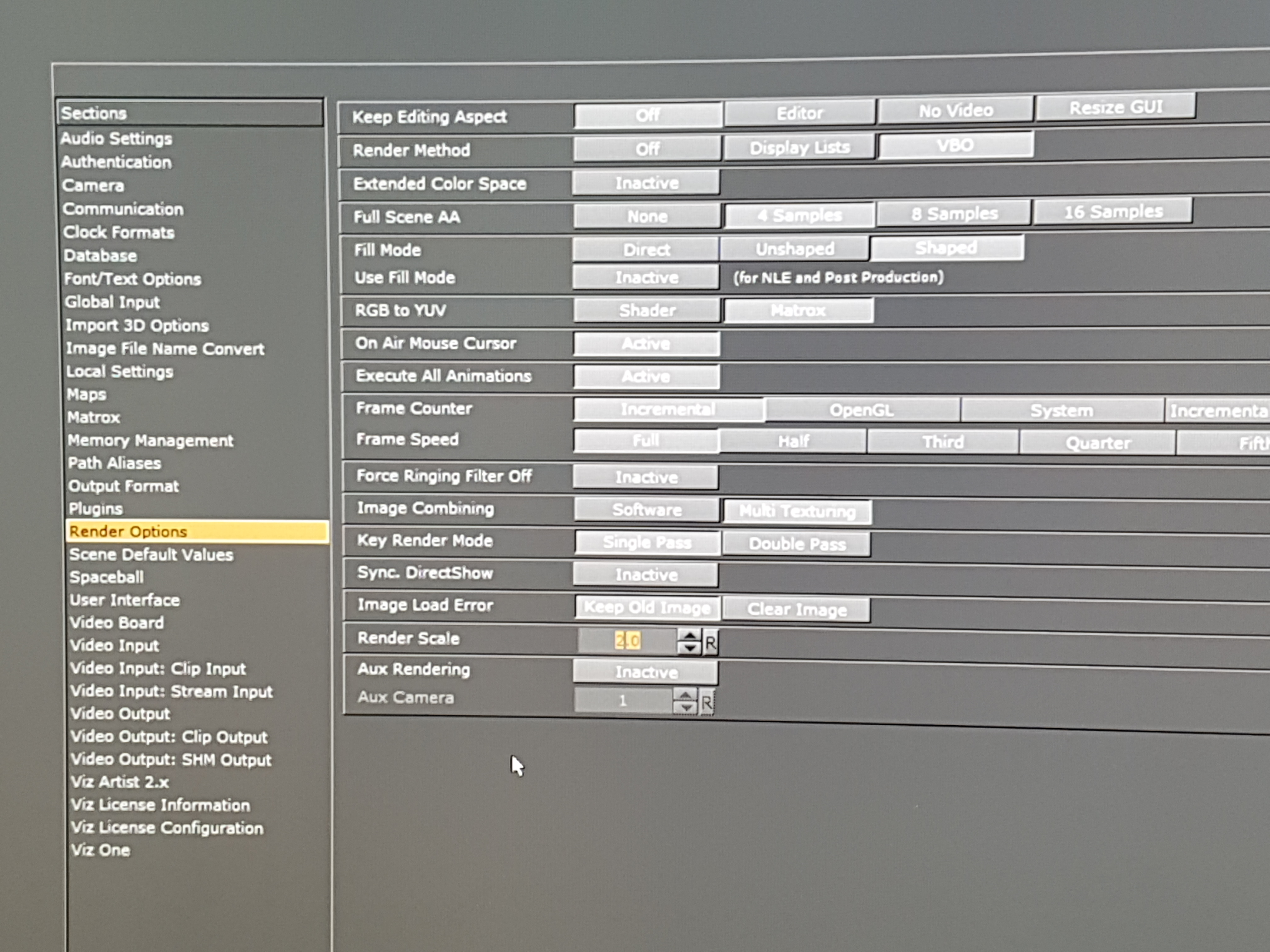The image size is (1270, 952).
Task: Set Frame Speed to Half
Action: (793, 441)
